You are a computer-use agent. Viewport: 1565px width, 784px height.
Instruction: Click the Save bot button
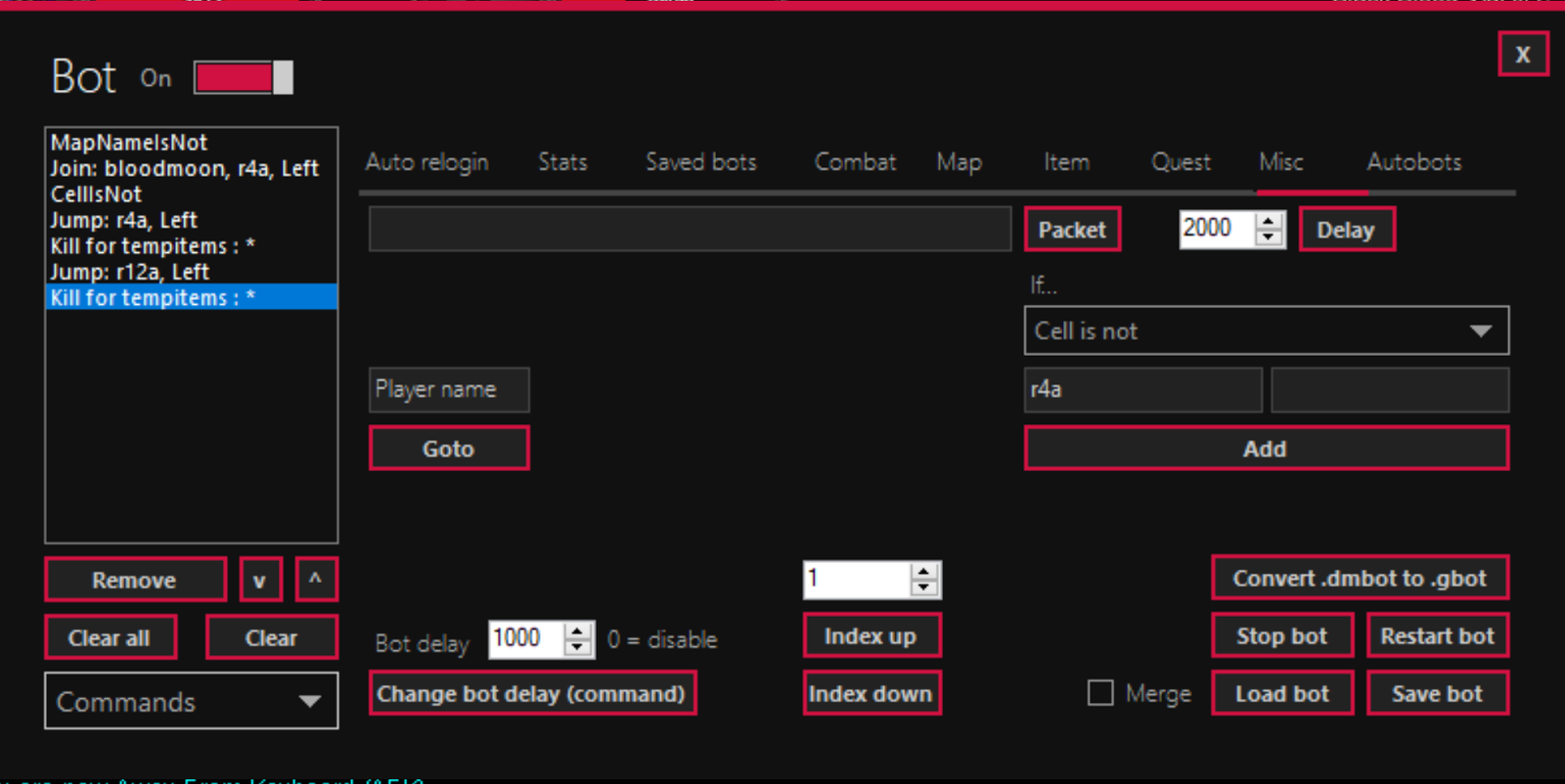[x=1438, y=693]
